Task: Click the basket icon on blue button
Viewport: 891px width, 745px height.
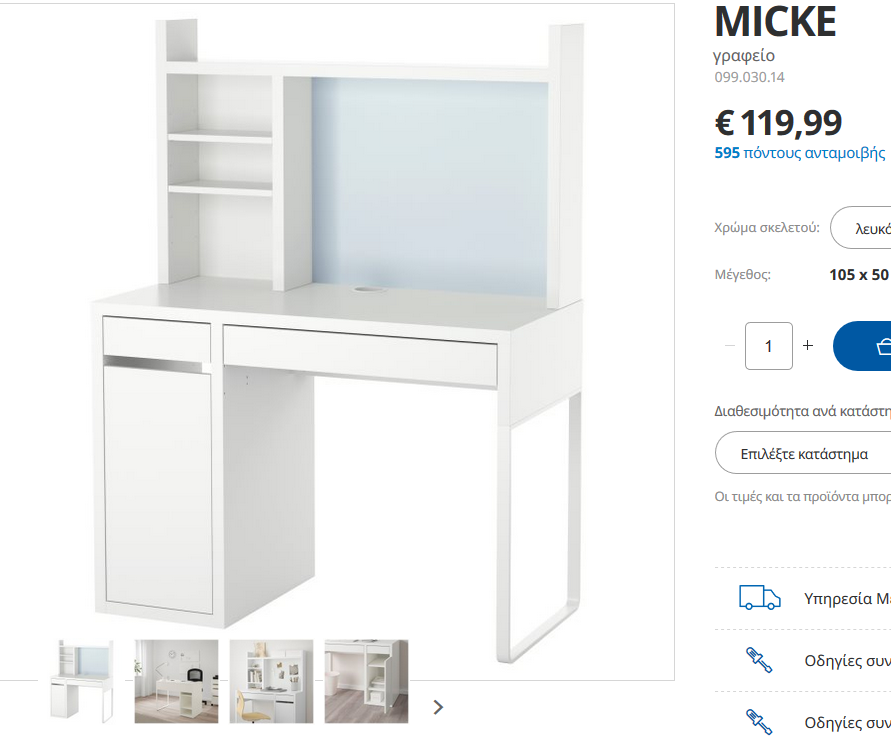Action: [884, 346]
